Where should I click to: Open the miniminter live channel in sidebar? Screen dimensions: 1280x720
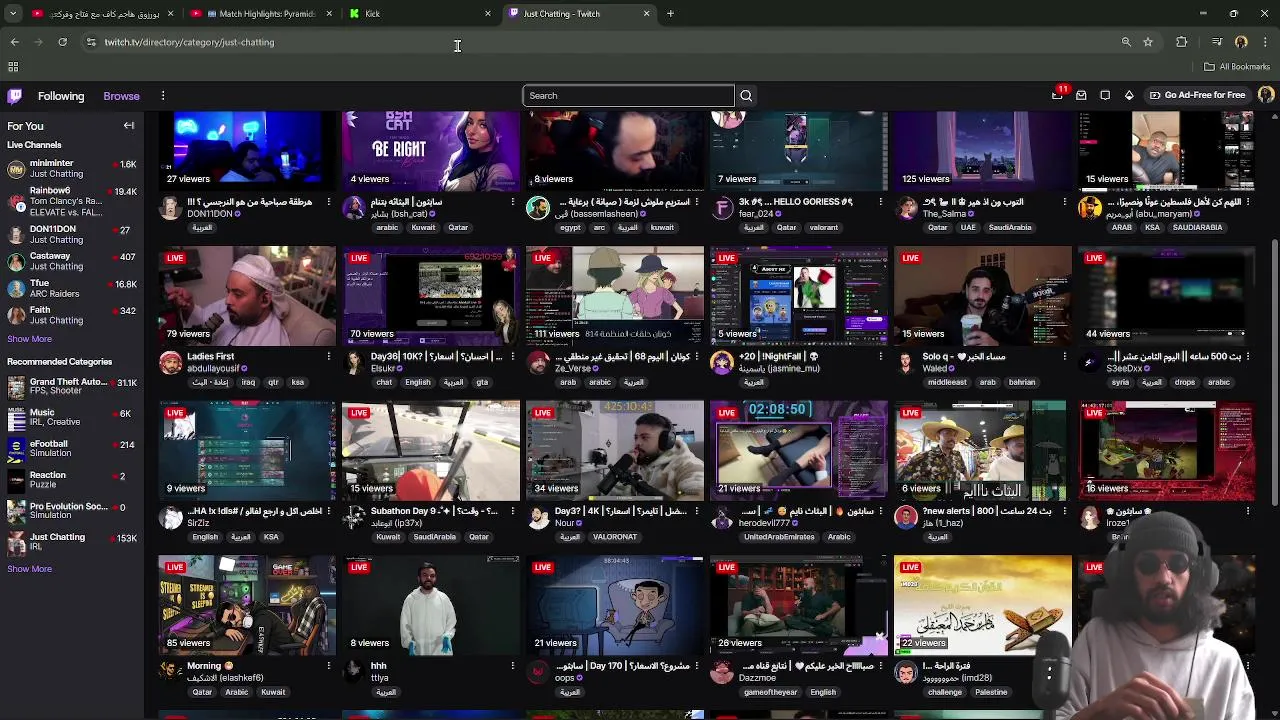pyautogui.click(x=70, y=168)
